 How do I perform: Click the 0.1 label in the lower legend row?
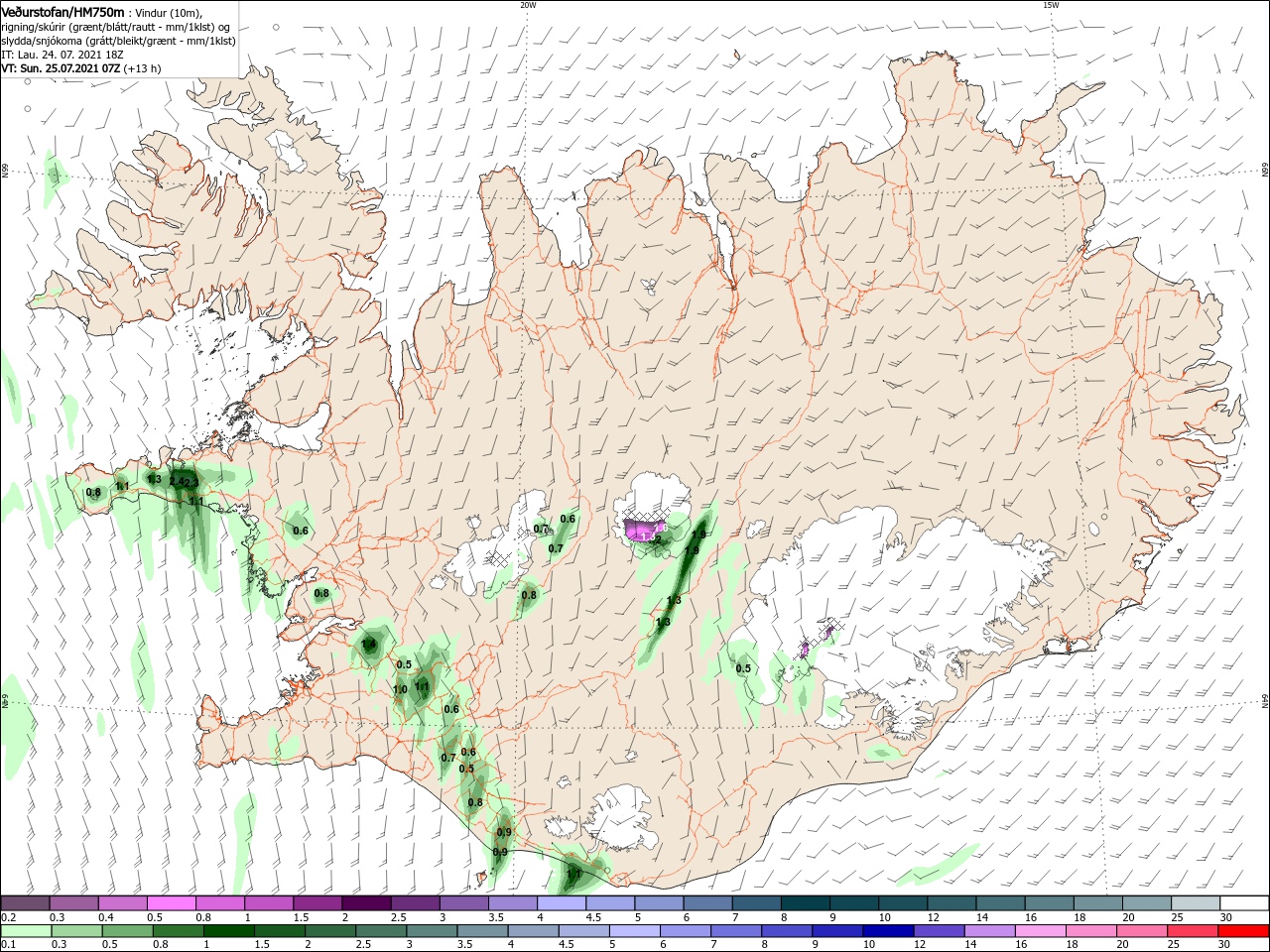8,945
